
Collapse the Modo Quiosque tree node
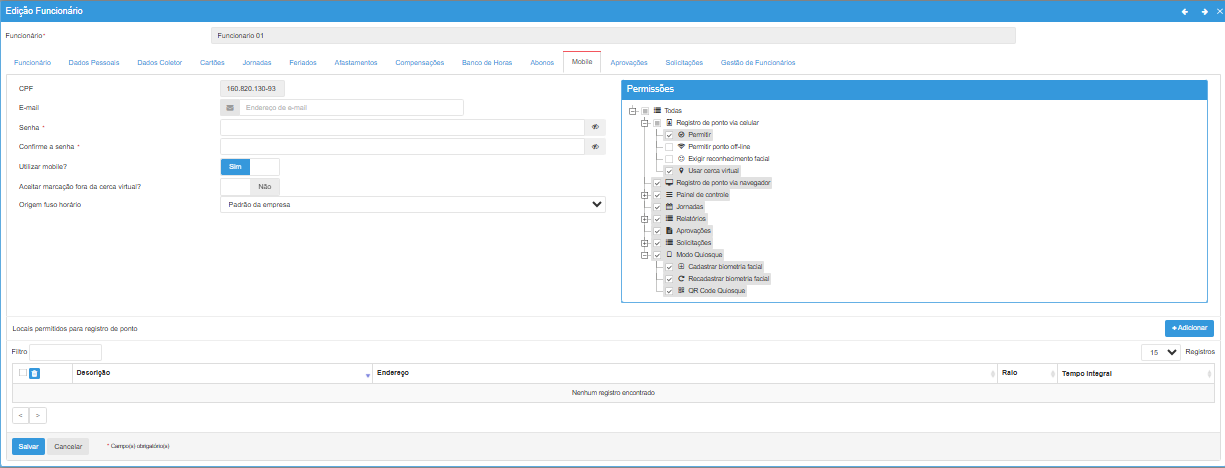(645, 255)
